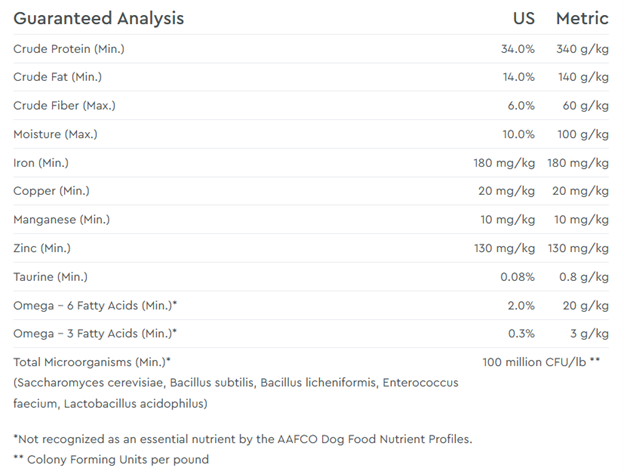
Task: Click the Metric column header
Action: 582,19
